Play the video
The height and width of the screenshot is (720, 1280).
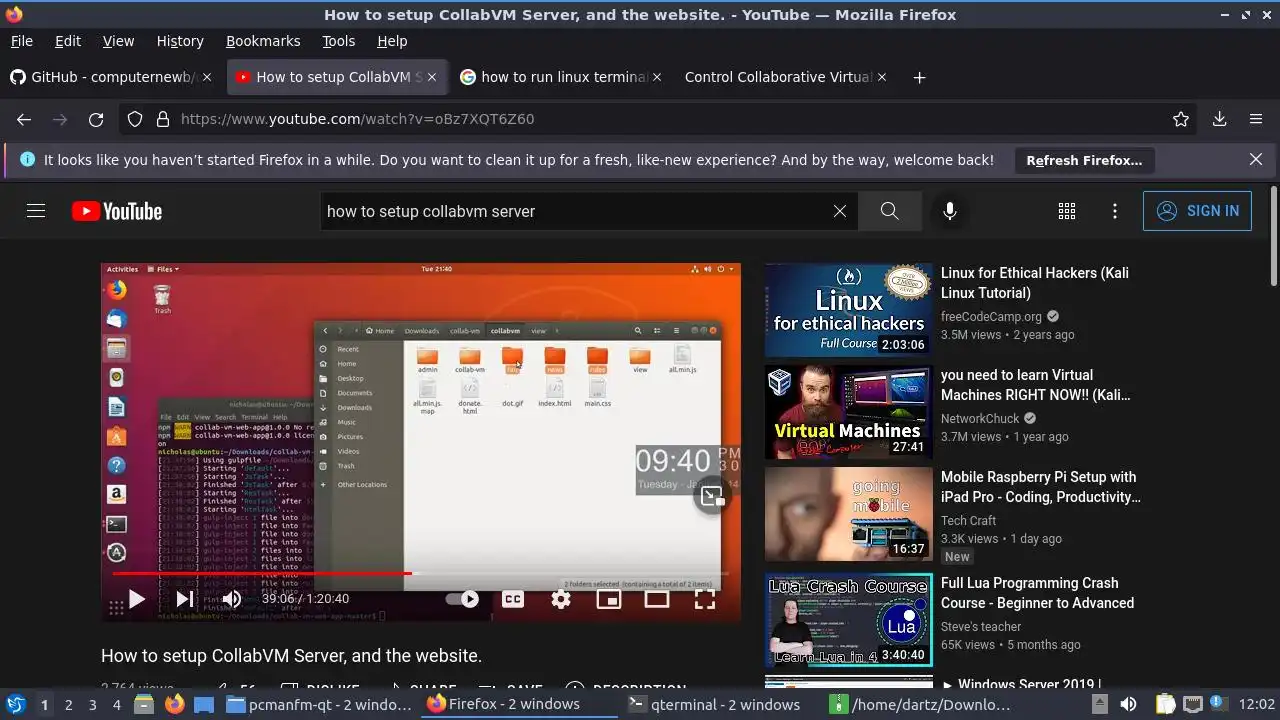click(137, 599)
